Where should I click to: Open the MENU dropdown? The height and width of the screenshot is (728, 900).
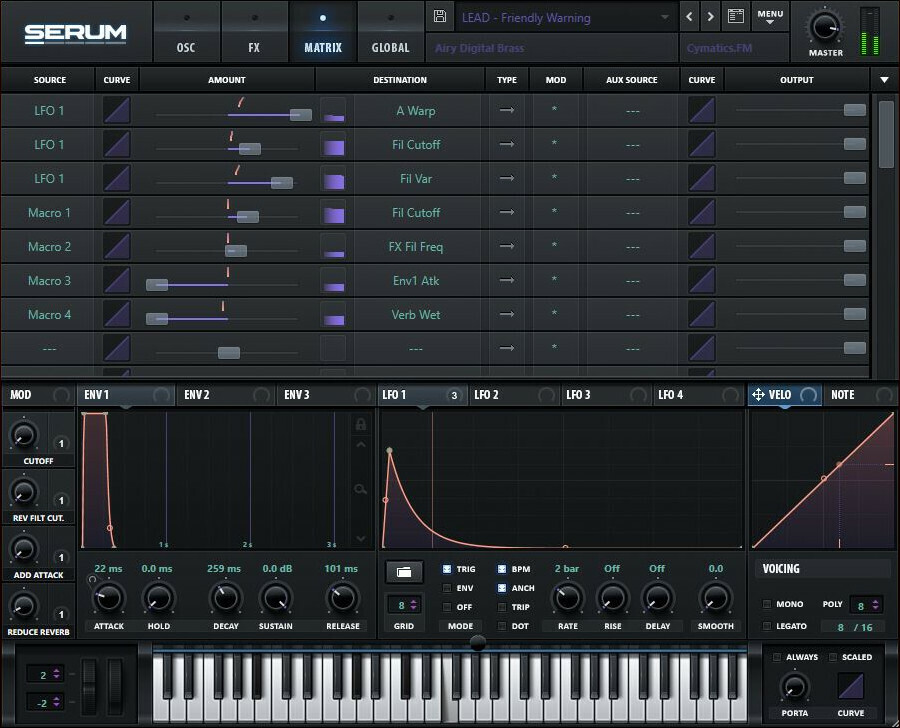click(770, 17)
